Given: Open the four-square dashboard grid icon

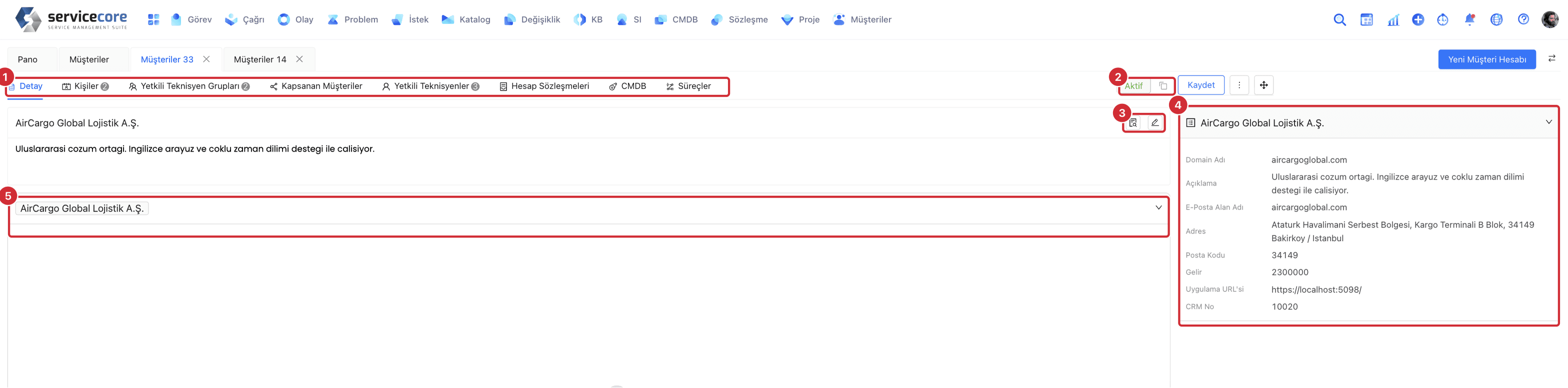Looking at the screenshot, I should [153, 19].
